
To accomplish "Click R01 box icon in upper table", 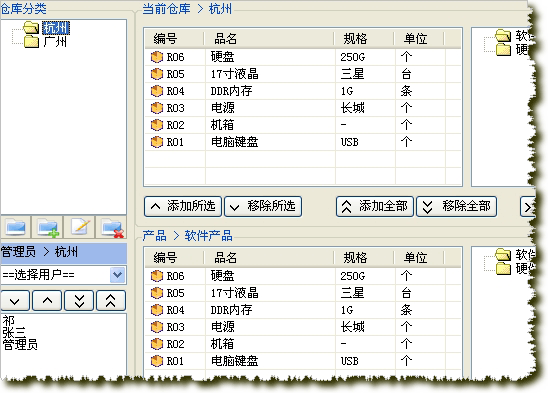I will [157, 142].
